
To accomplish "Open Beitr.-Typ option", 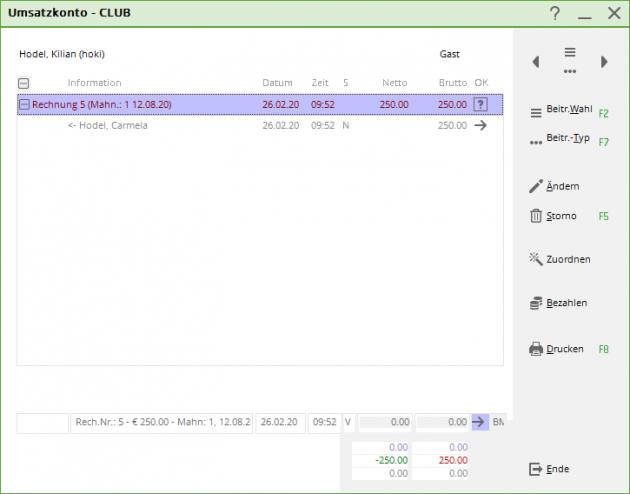I will (569, 140).
